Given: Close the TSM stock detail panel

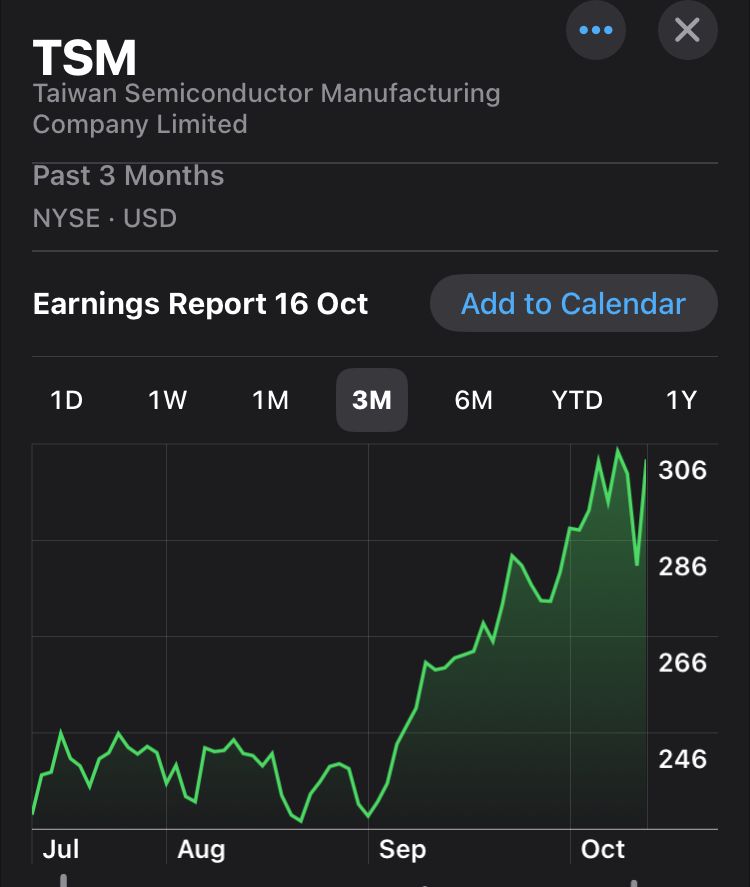Looking at the screenshot, I should click(687, 30).
